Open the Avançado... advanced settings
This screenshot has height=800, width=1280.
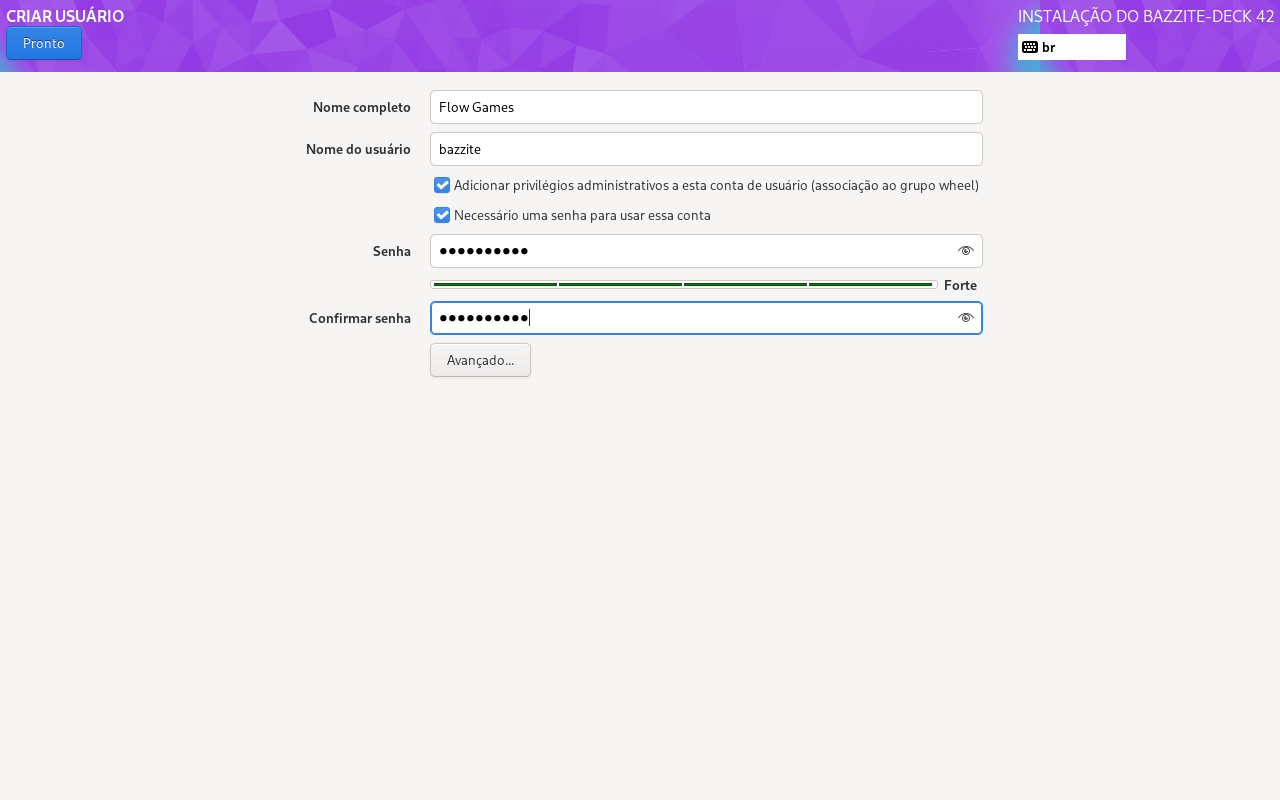[480, 360]
